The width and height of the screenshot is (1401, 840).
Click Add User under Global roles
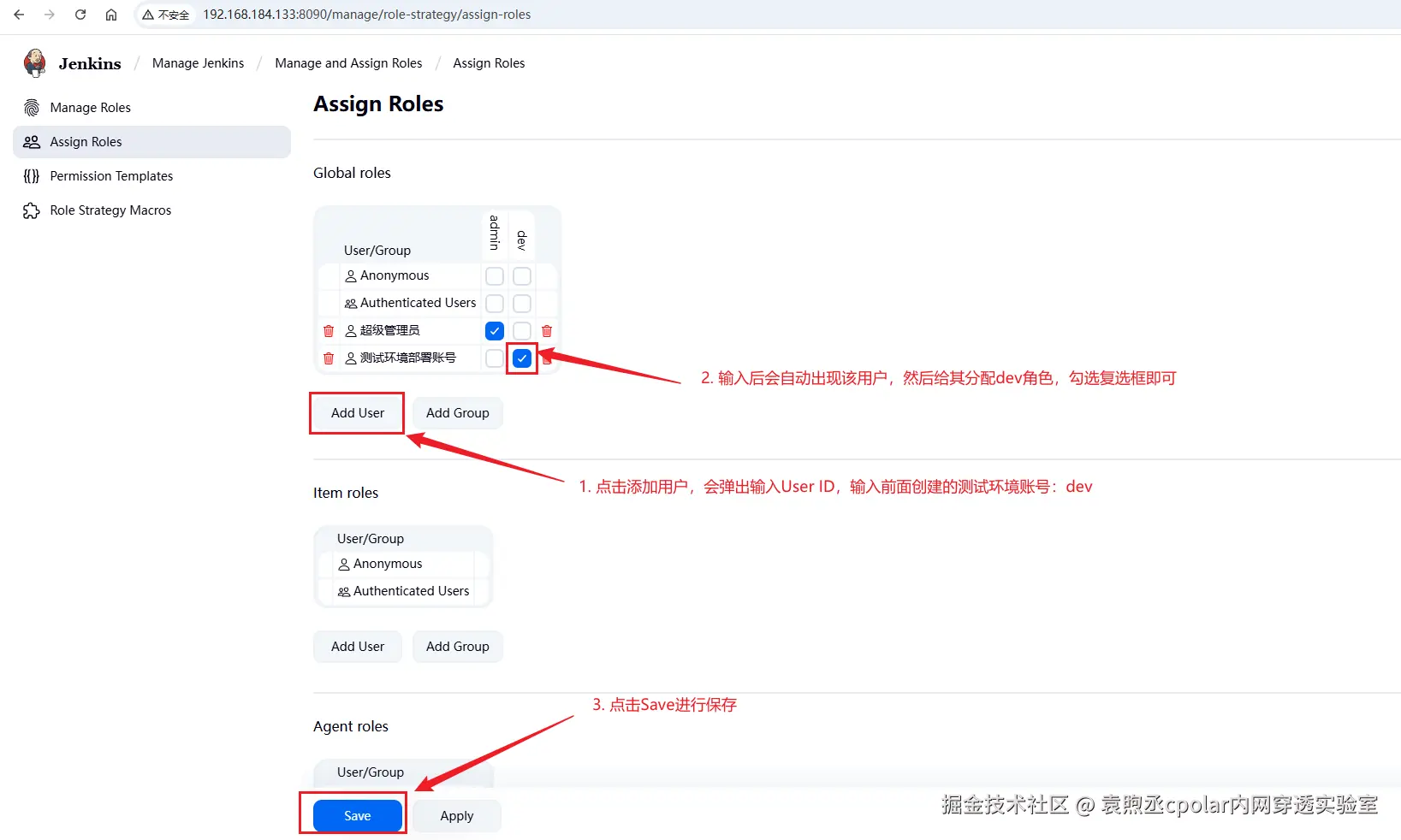(x=358, y=413)
